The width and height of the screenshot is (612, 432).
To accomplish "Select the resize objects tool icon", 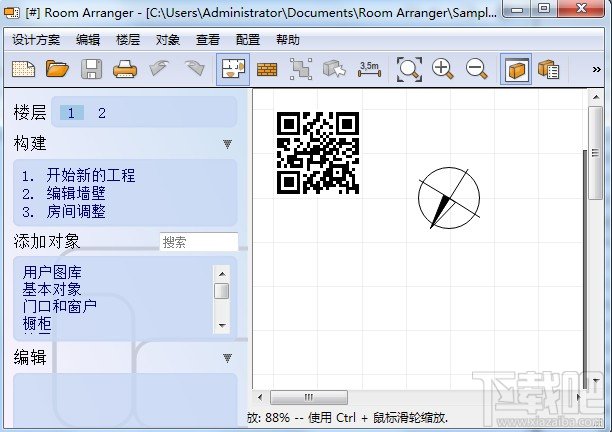I will [301, 69].
